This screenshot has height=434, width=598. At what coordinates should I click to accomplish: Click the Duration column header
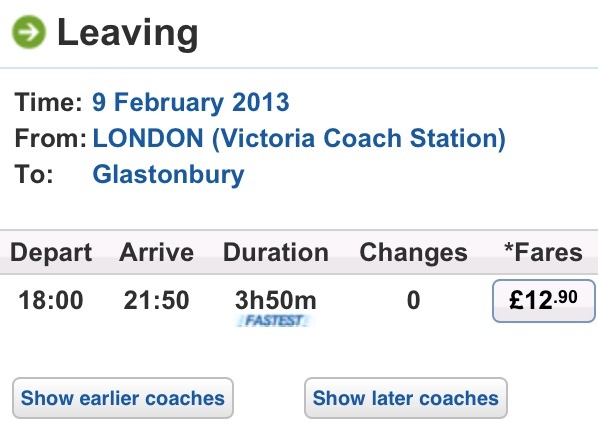pos(276,252)
